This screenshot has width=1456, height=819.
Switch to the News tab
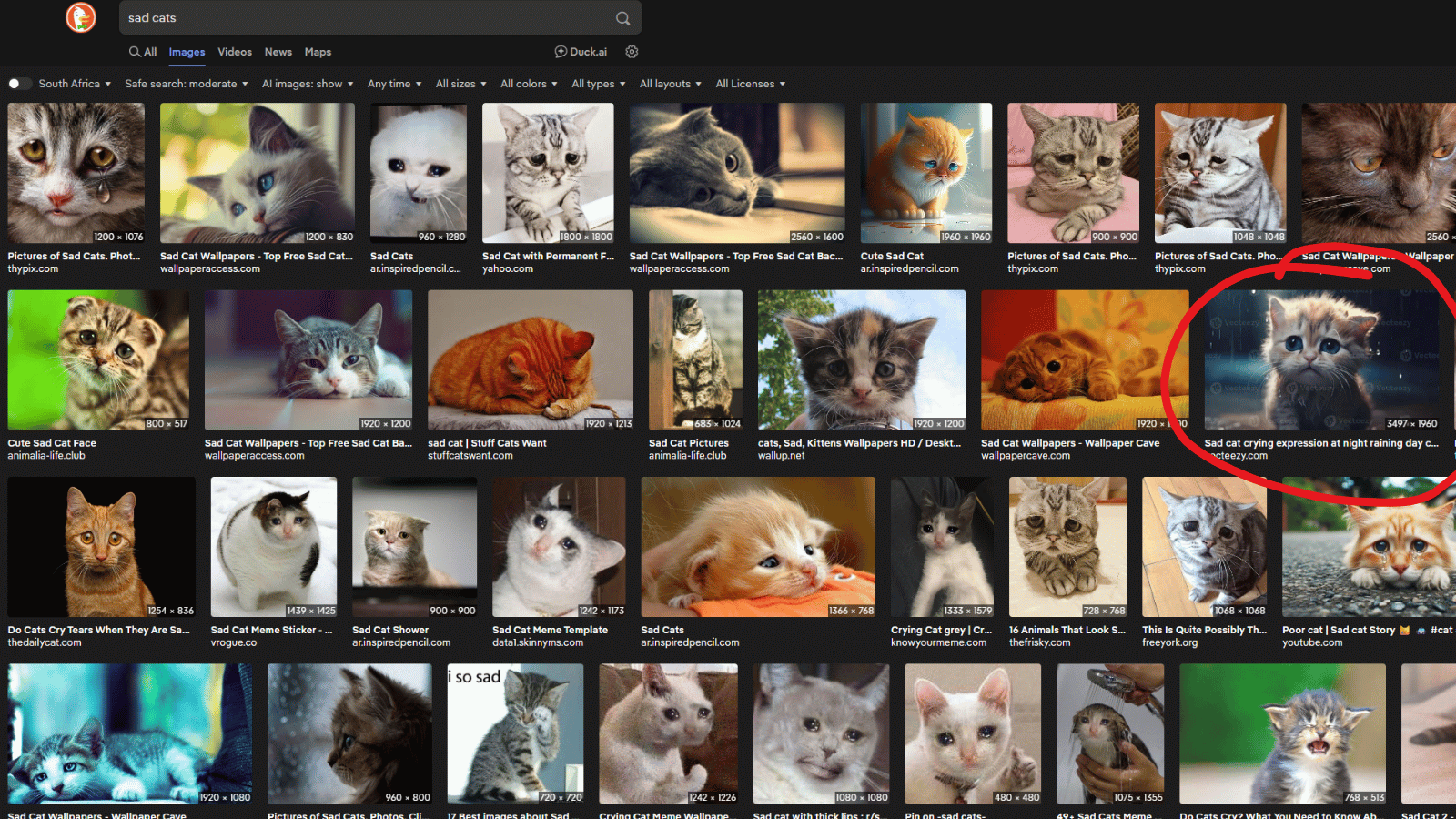[278, 52]
